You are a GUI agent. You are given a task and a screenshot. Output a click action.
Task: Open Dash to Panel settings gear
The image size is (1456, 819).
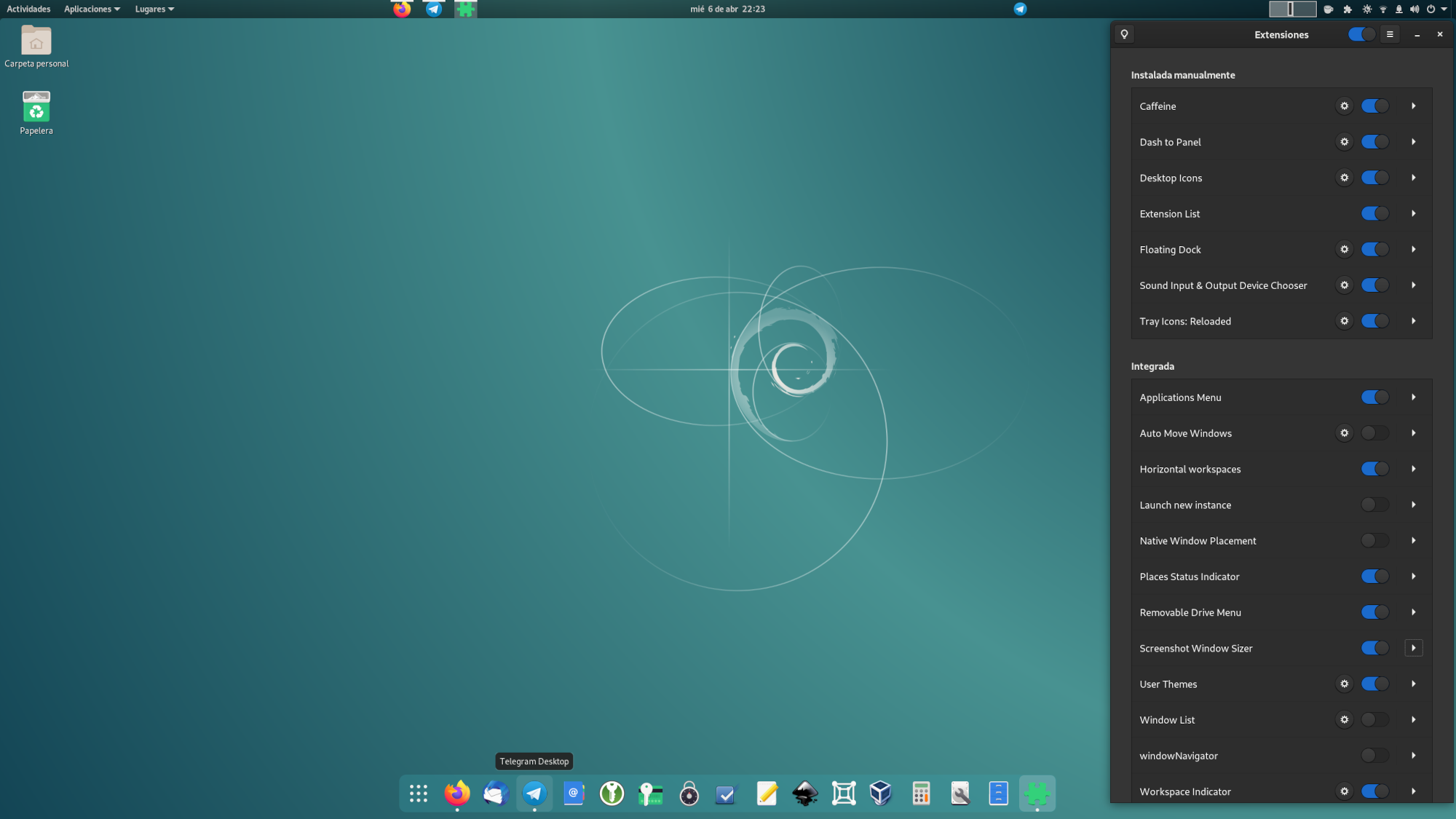(1345, 142)
